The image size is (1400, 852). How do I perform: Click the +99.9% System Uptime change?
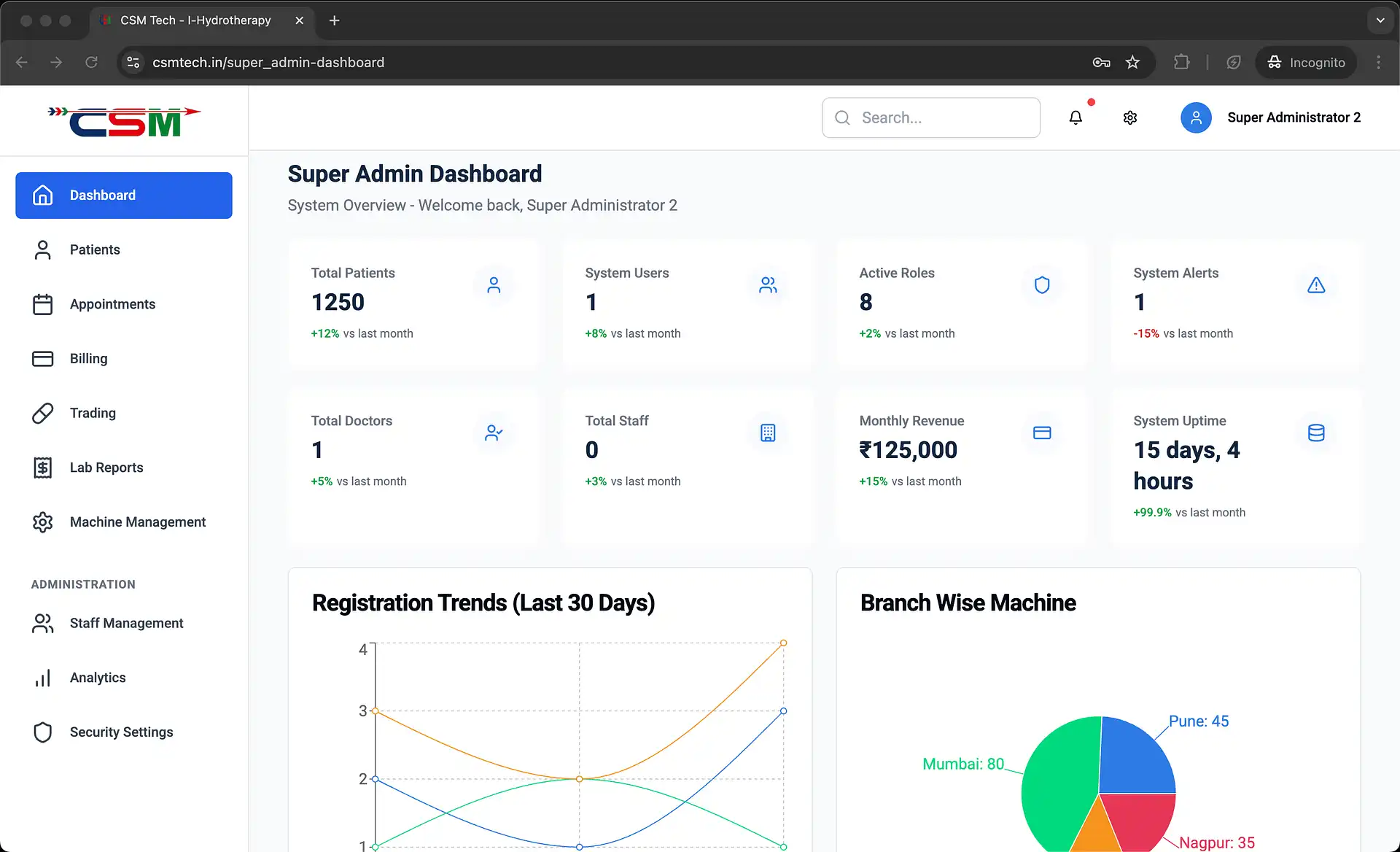1152,512
